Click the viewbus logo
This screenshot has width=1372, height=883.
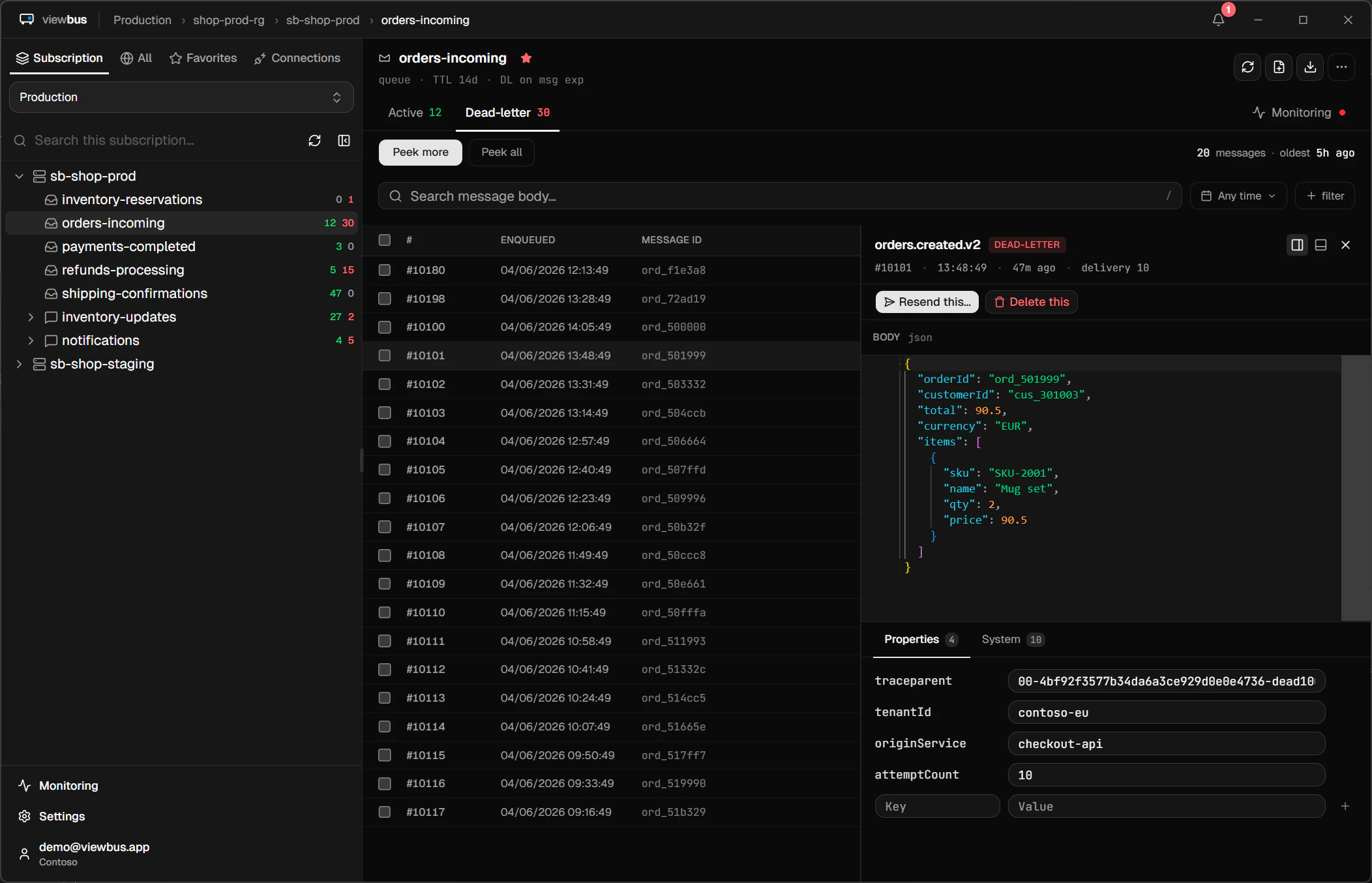pos(53,20)
